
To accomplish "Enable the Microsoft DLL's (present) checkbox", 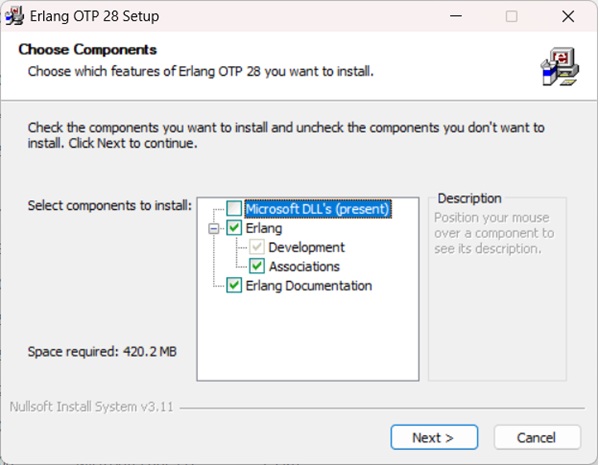I will pyautogui.click(x=234, y=209).
